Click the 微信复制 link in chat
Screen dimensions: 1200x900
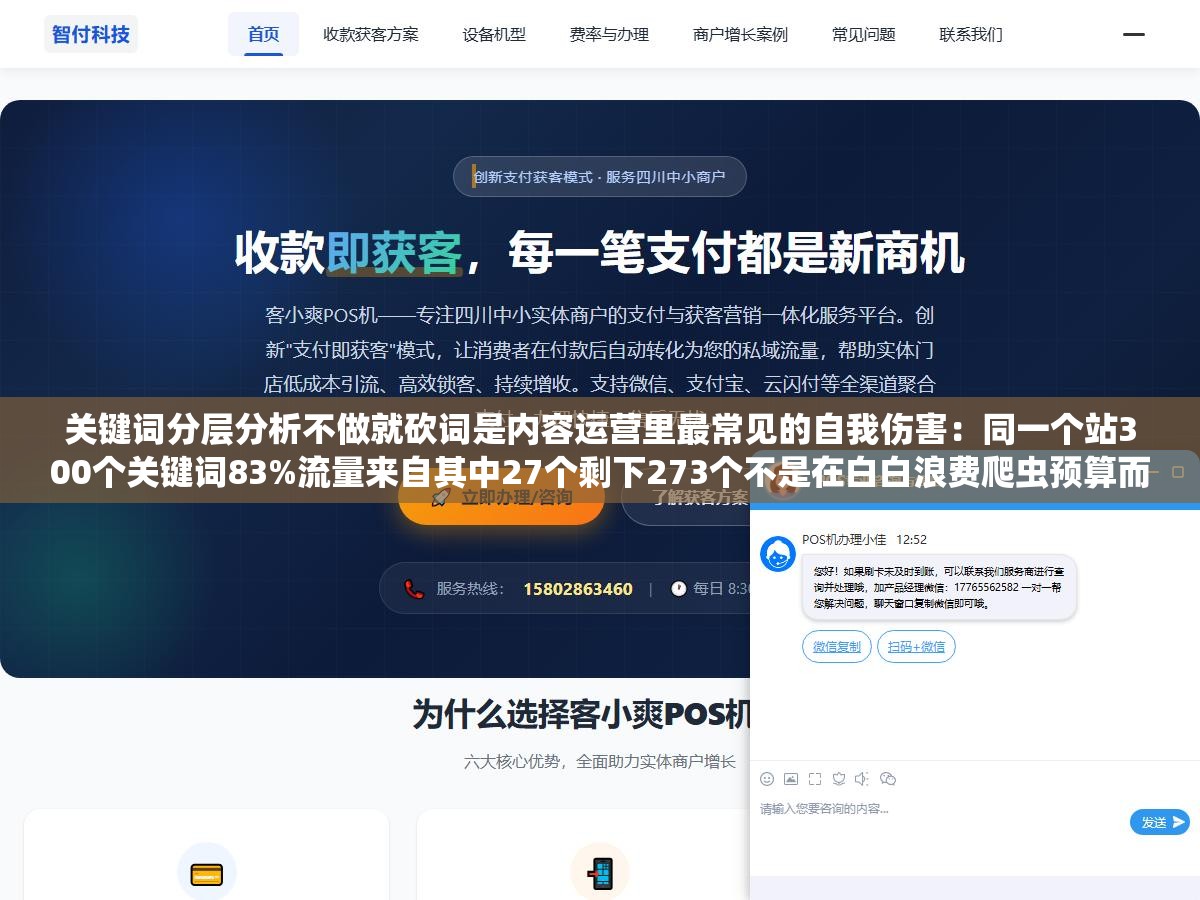pos(837,646)
